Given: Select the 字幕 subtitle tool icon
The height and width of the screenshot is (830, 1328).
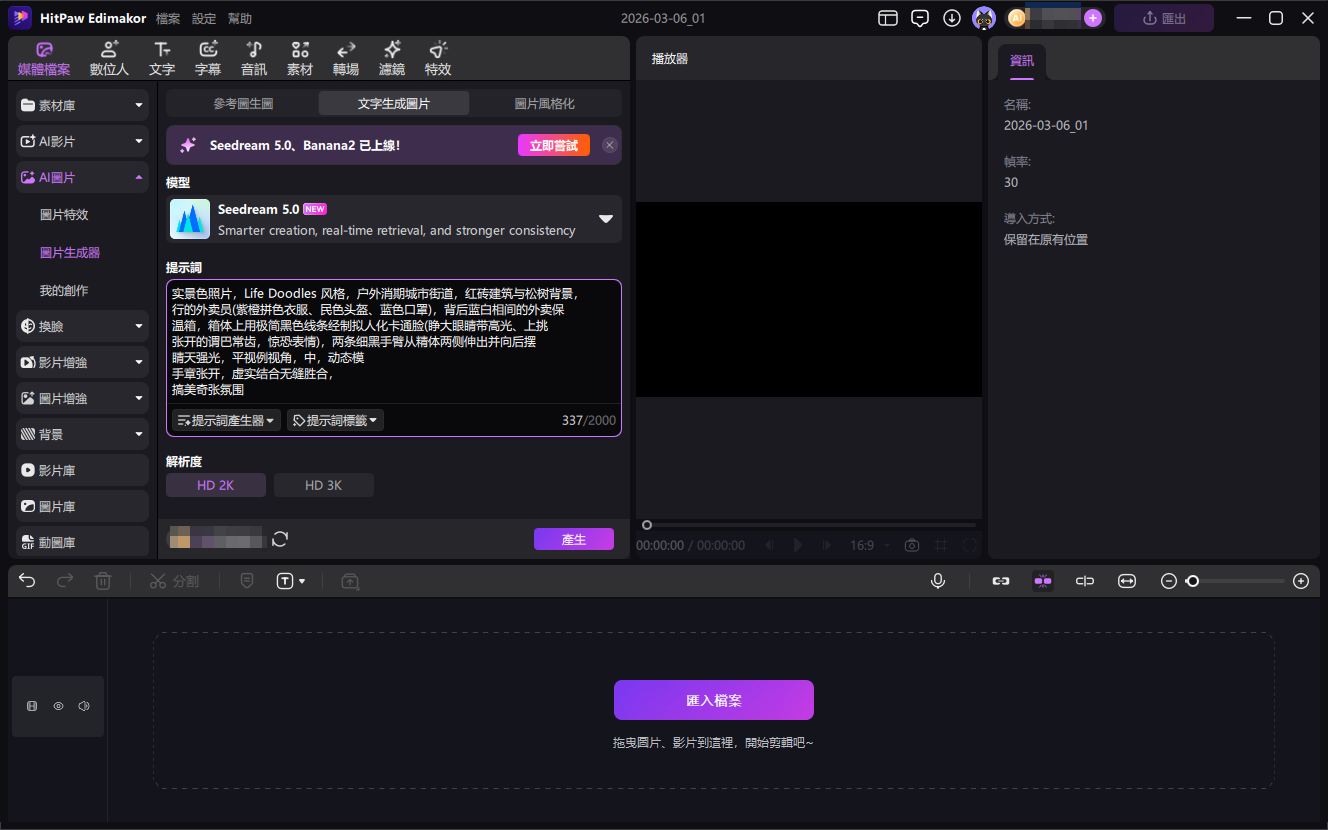Looking at the screenshot, I should pyautogui.click(x=208, y=58).
